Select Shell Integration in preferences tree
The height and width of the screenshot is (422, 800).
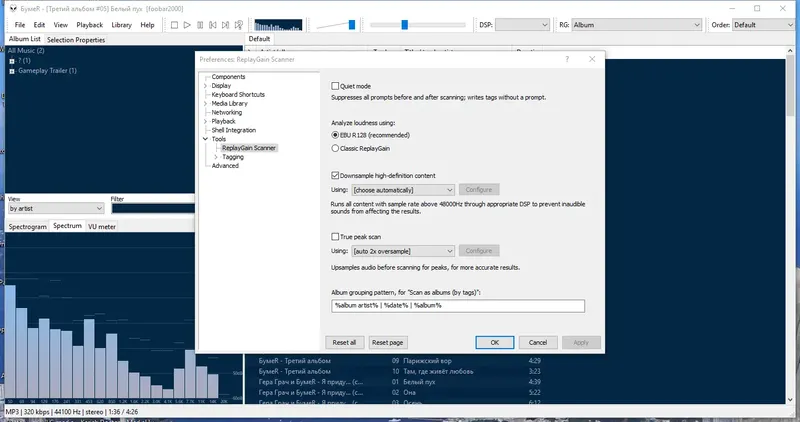click(x=234, y=130)
